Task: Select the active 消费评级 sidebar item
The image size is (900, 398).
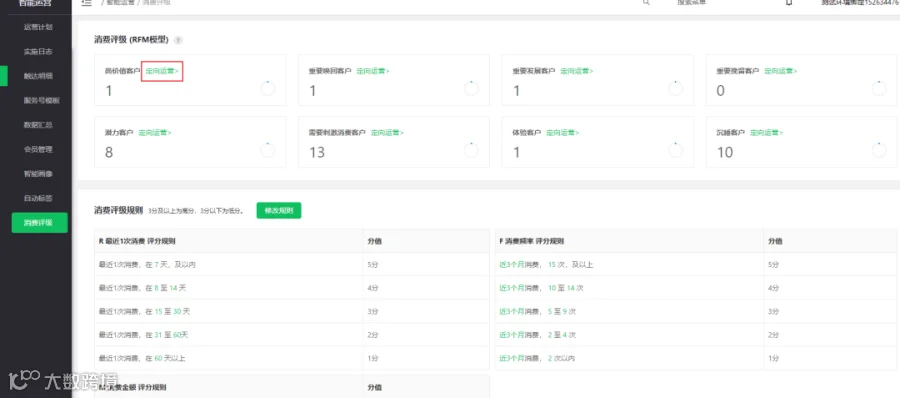Action: click(40, 223)
